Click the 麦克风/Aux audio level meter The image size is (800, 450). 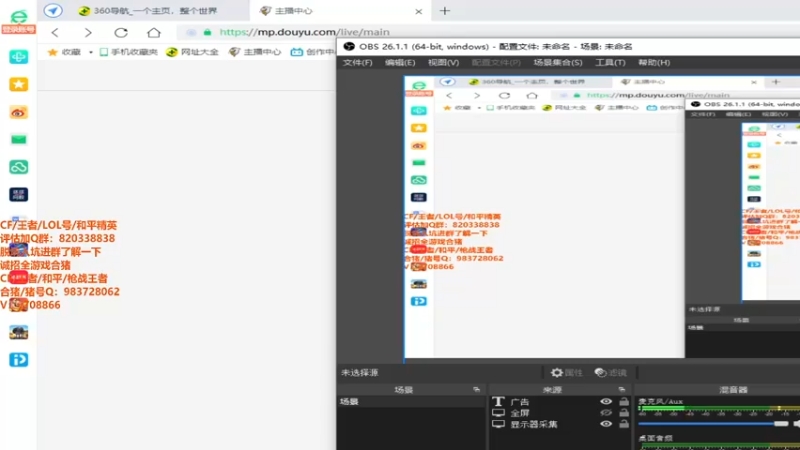click(719, 408)
